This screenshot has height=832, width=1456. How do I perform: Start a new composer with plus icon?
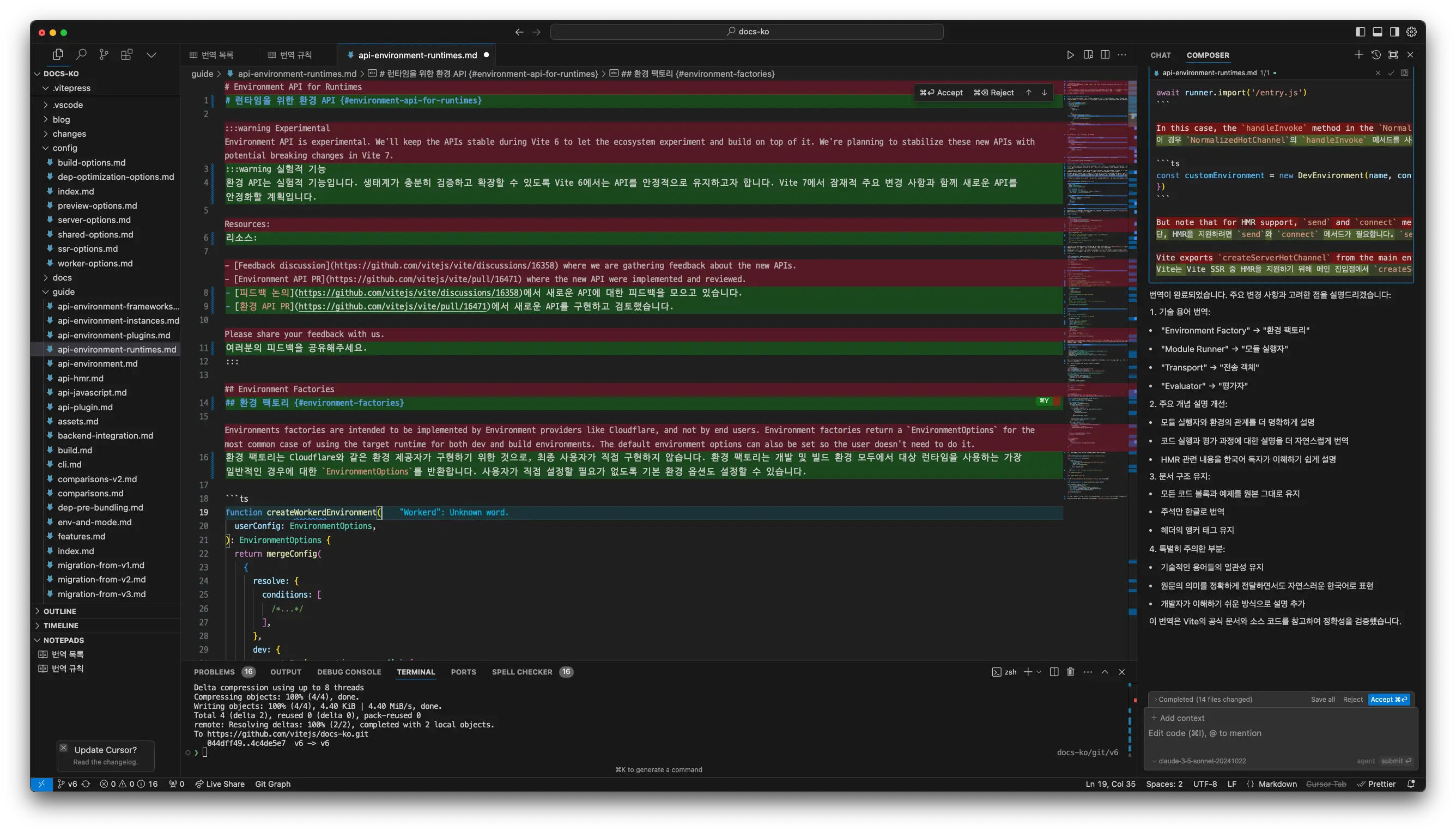(x=1359, y=55)
